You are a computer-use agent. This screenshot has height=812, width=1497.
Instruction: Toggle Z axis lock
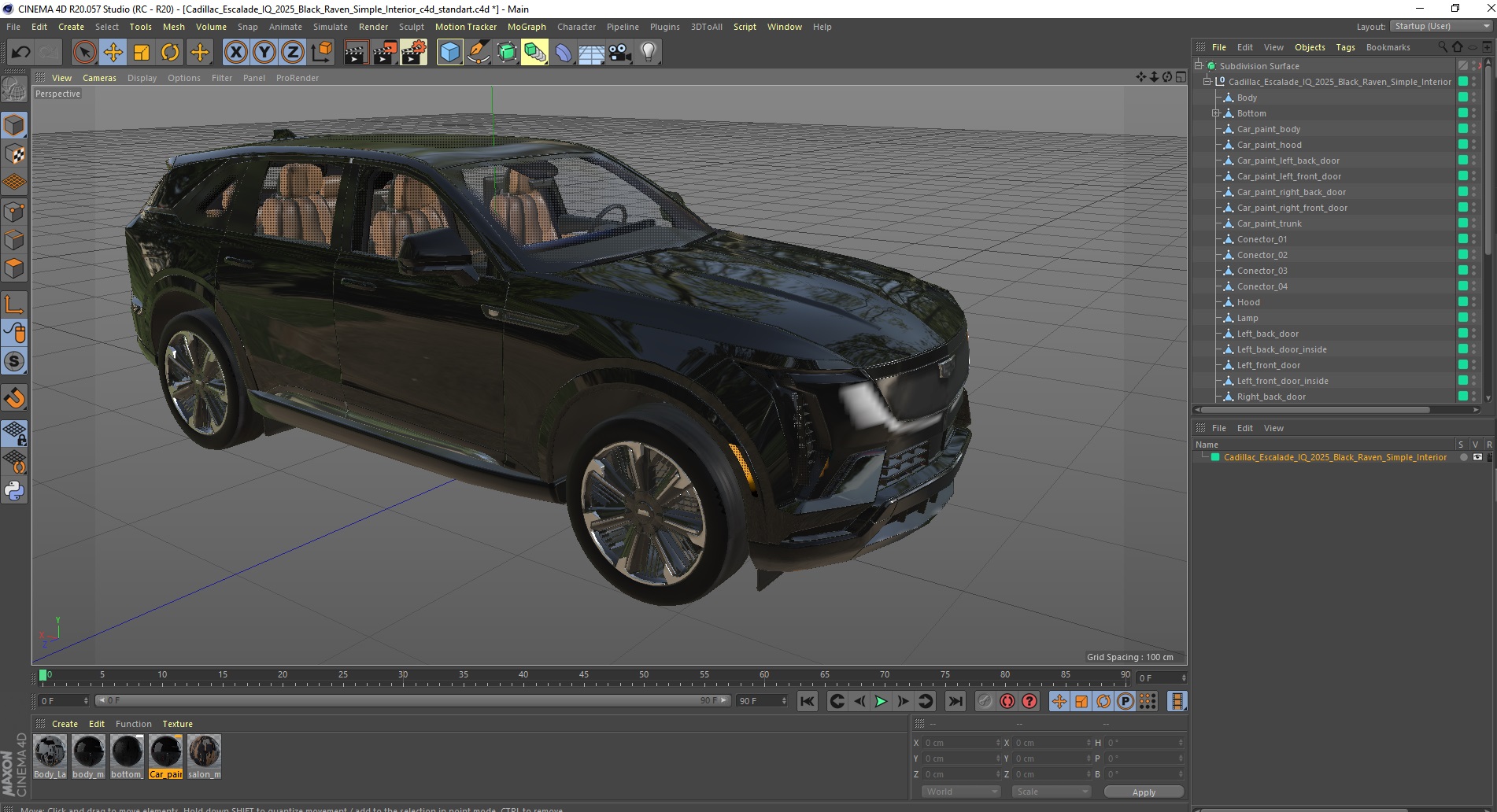coord(293,53)
